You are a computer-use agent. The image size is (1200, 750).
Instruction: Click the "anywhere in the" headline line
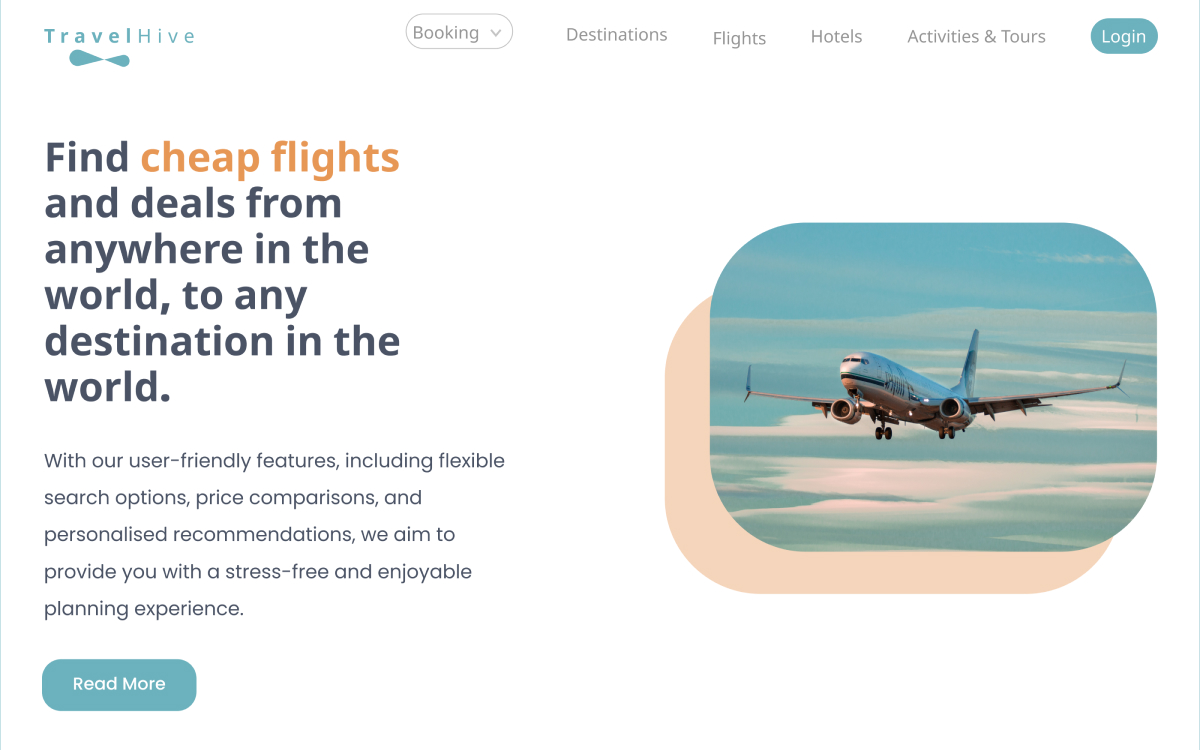[207, 250]
